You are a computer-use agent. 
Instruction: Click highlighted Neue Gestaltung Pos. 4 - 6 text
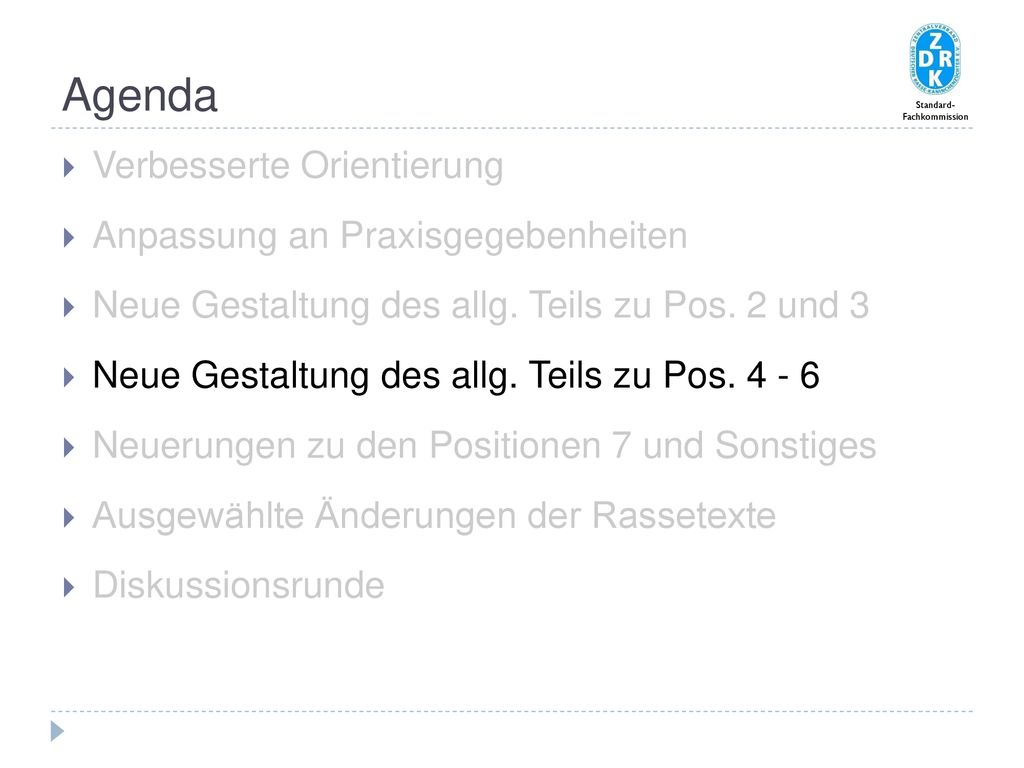click(456, 376)
